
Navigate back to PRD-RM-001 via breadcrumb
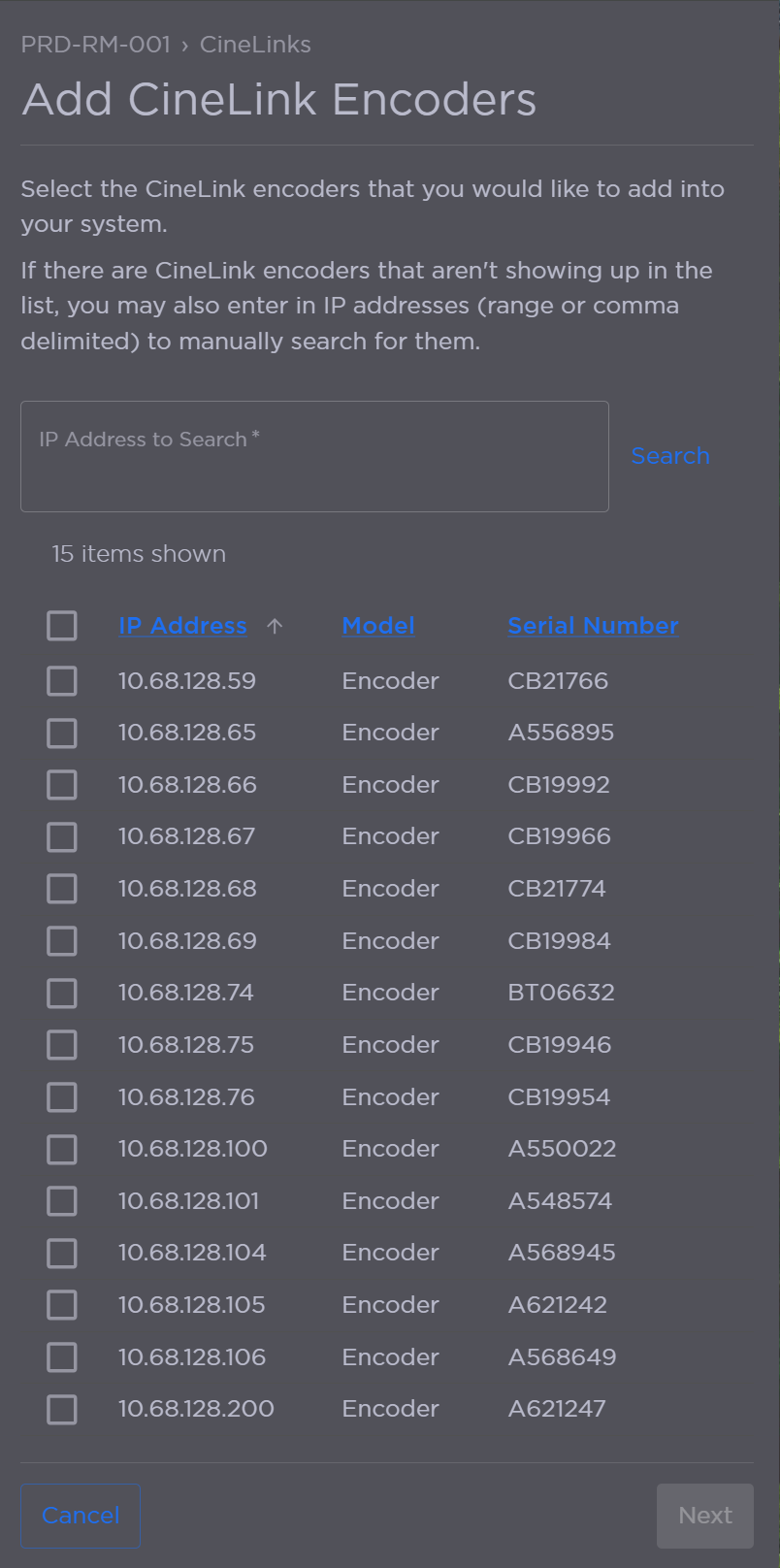(95, 44)
